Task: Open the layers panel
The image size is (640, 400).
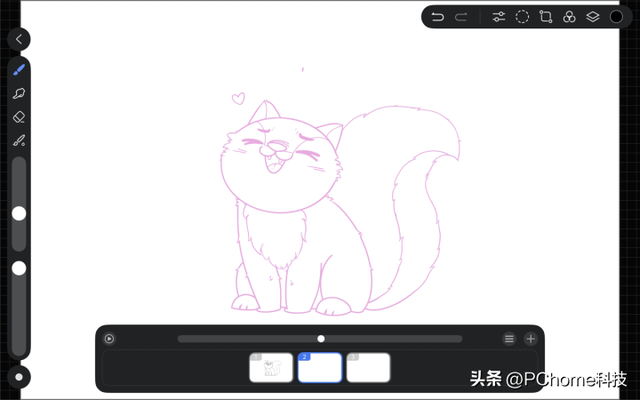Action: 593,17
